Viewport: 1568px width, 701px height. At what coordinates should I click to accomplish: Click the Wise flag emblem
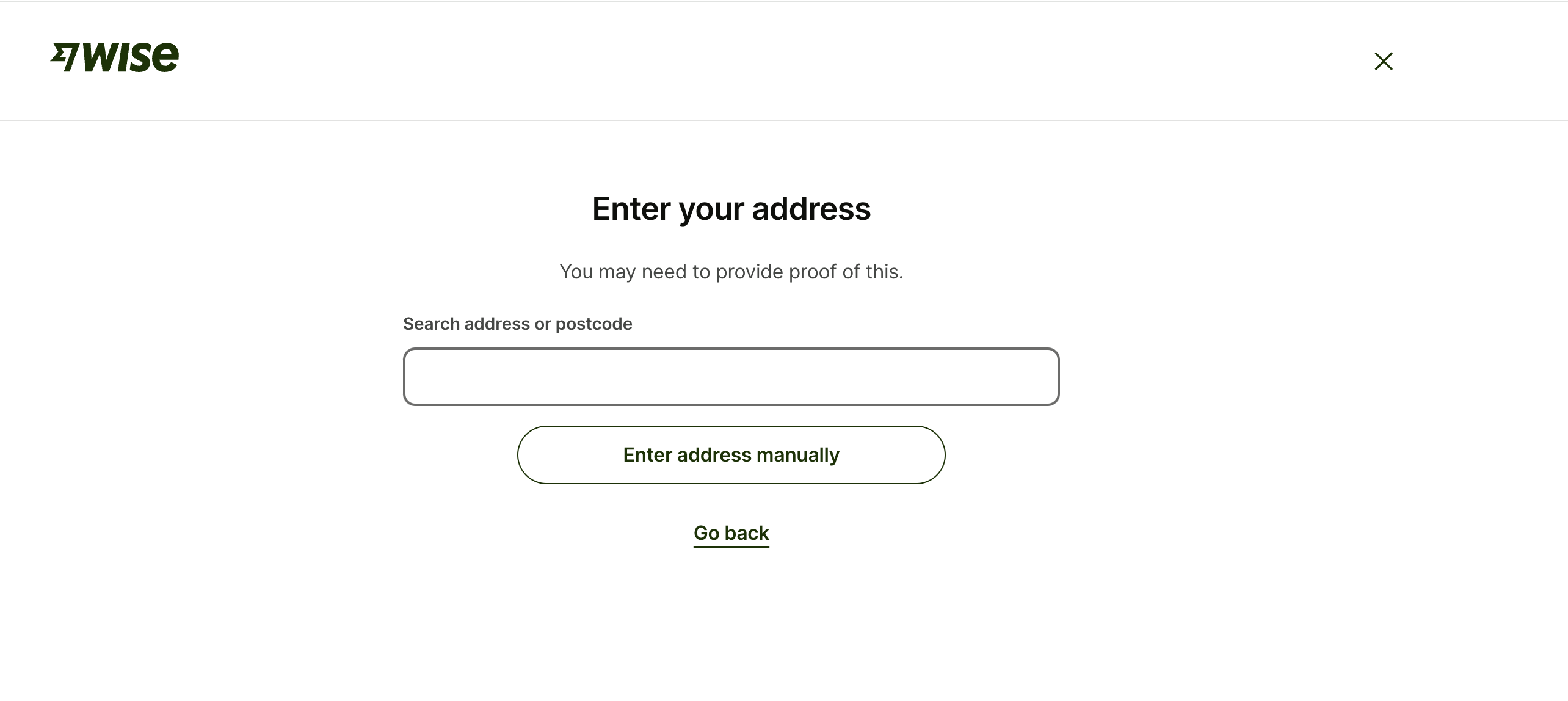click(x=64, y=57)
